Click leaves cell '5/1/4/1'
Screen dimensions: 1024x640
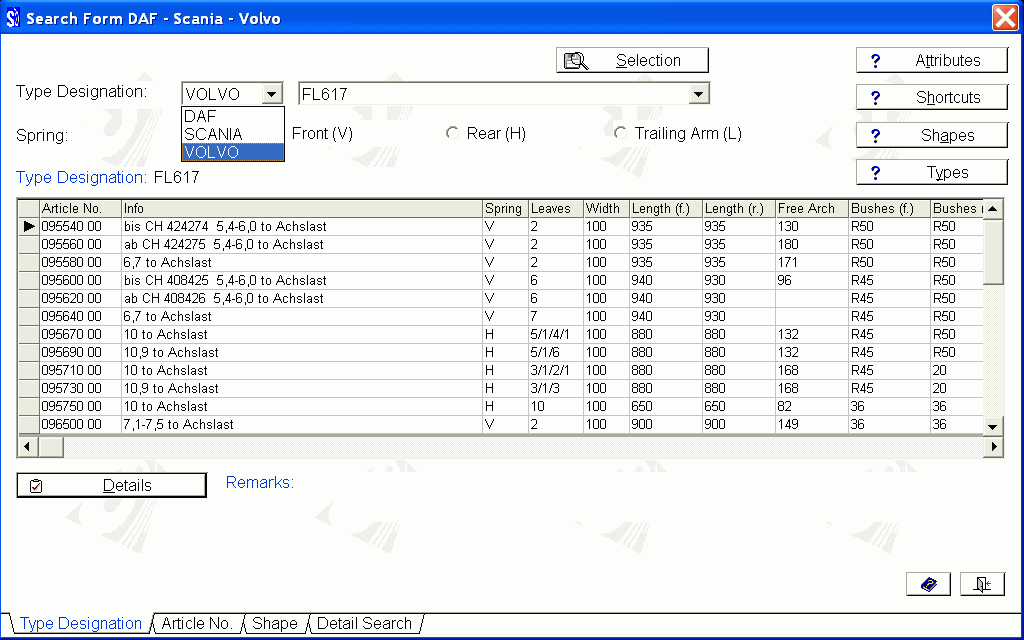tap(555, 334)
